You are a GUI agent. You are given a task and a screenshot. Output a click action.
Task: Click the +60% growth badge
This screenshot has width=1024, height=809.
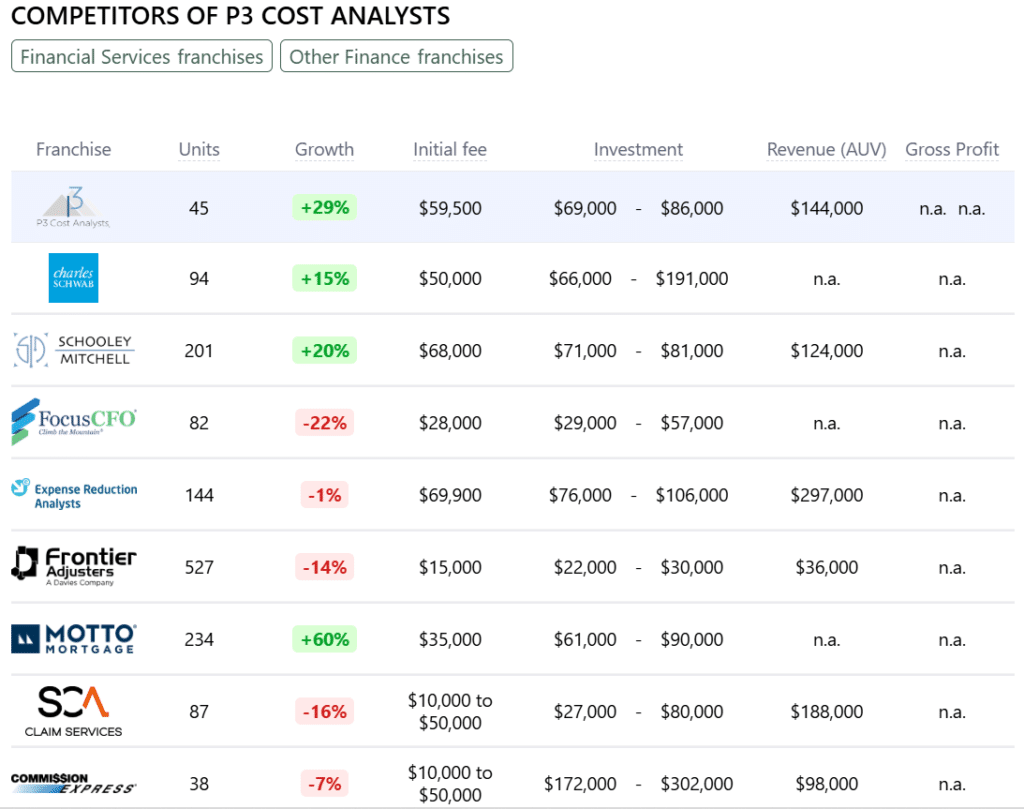325,639
